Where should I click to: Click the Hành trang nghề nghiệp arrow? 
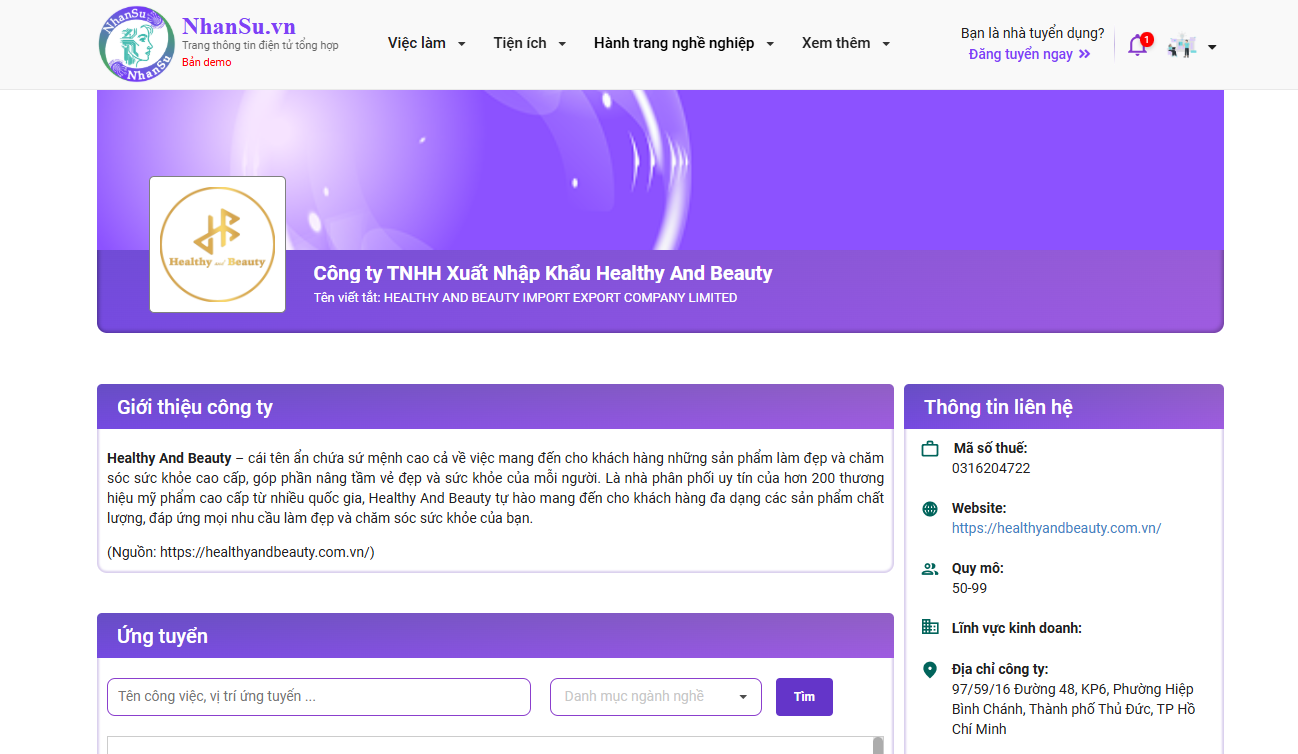[770, 44]
